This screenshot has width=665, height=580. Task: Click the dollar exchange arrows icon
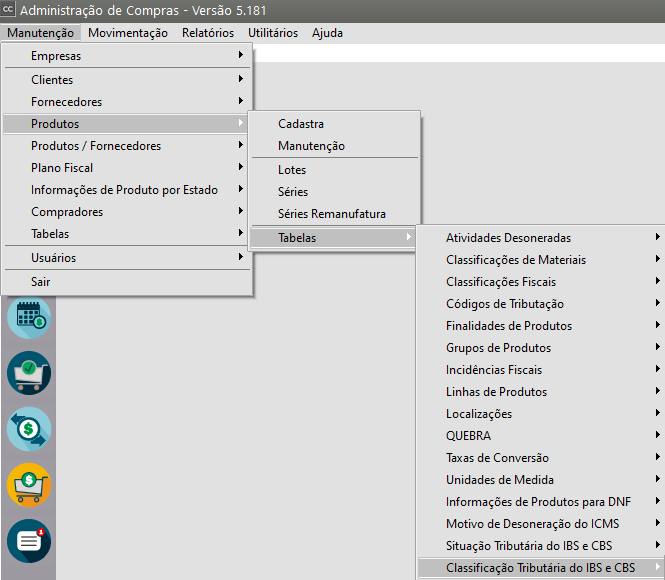(x=28, y=429)
